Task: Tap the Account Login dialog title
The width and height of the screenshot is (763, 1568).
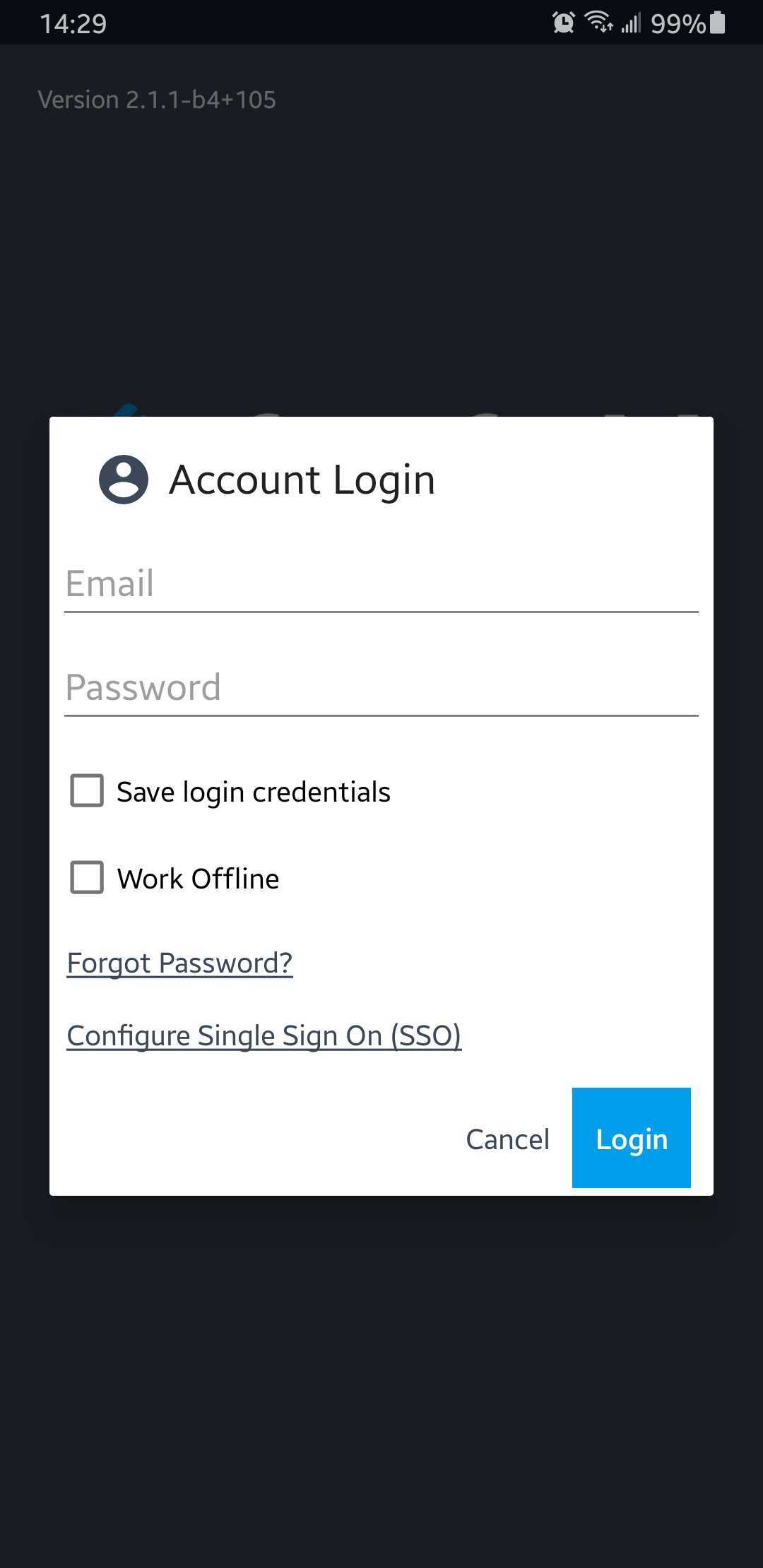Action: click(302, 480)
